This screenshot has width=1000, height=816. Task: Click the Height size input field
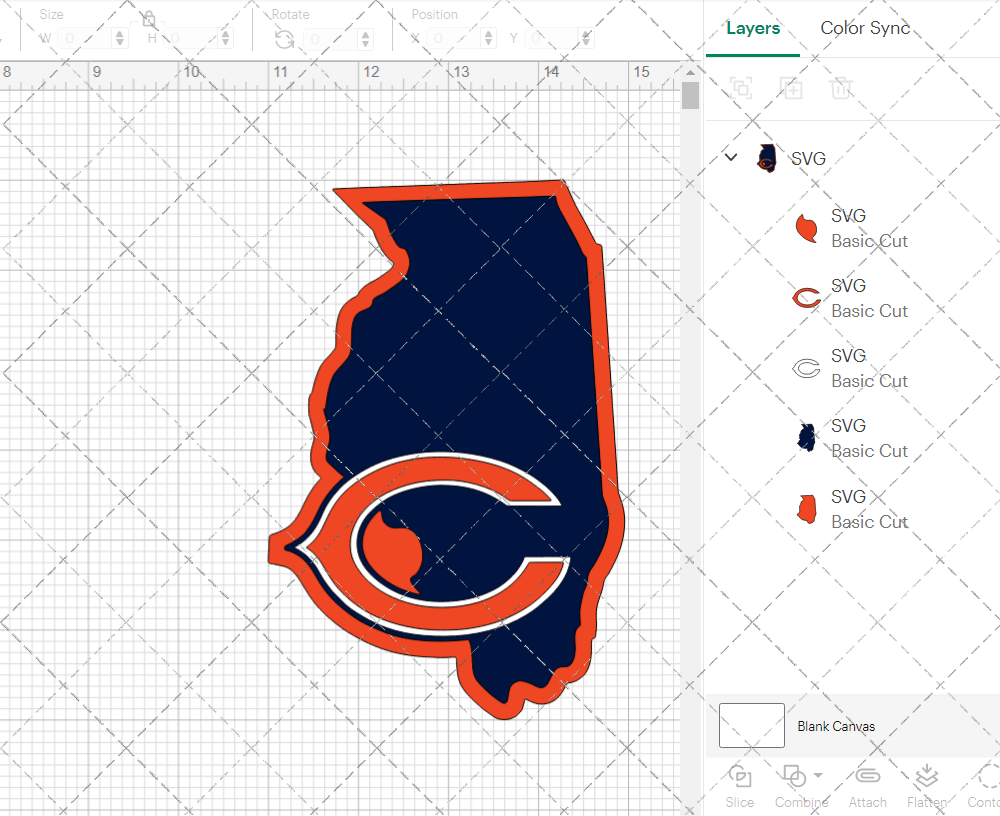point(190,38)
